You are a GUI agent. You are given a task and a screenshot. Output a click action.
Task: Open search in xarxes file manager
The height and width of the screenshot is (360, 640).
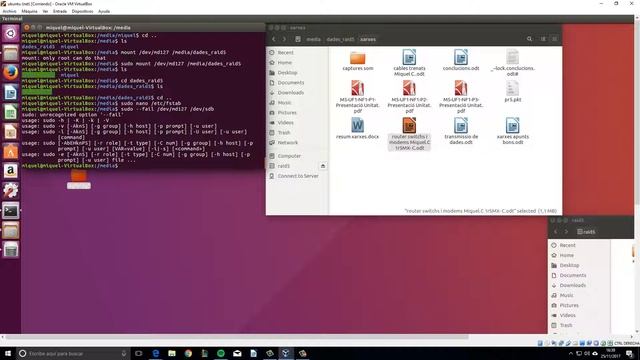pos(529,39)
